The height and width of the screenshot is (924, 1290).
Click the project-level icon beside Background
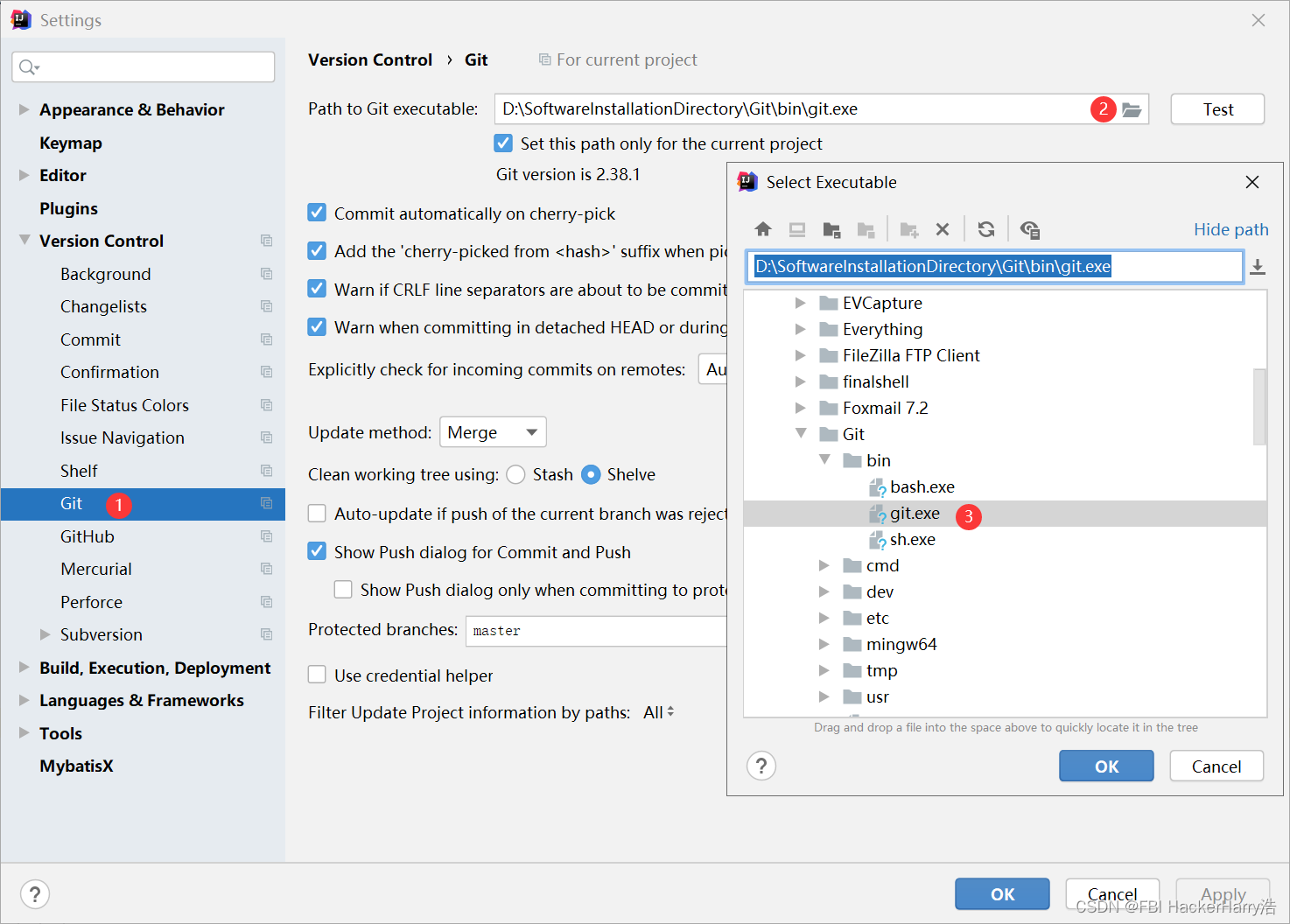[x=267, y=274]
